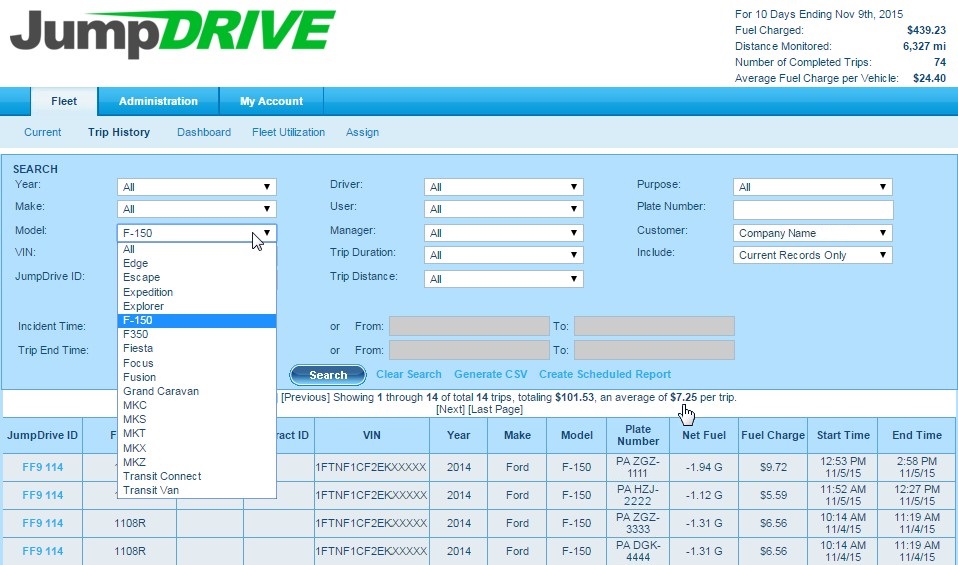Click the JumpDrive ID column header
Screen dimensions: 958x565
(42, 436)
